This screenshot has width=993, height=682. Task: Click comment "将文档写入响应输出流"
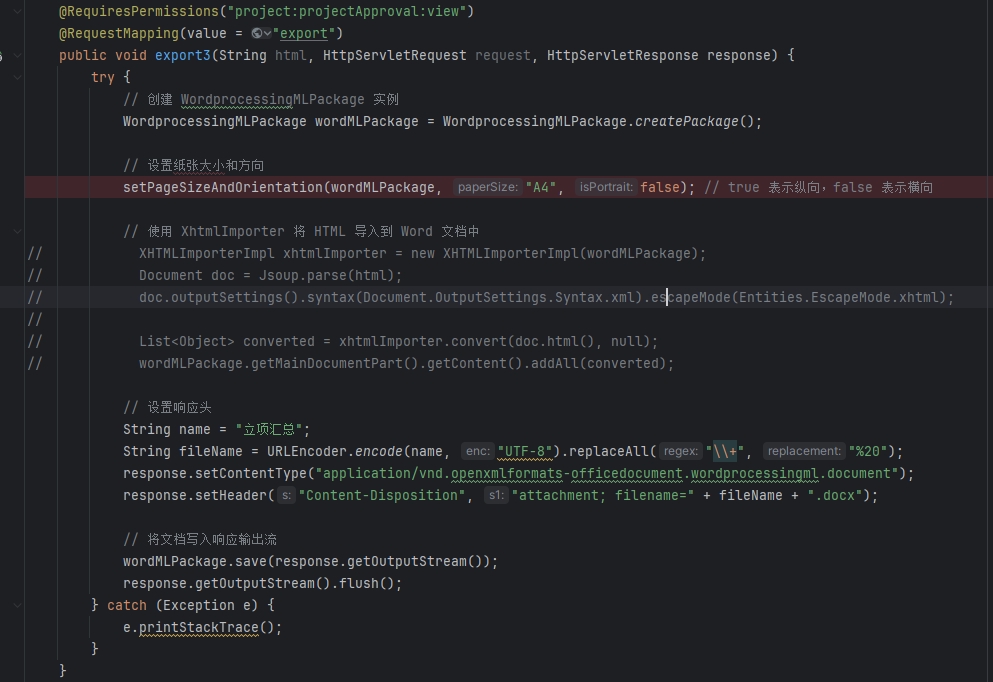click(200, 540)
